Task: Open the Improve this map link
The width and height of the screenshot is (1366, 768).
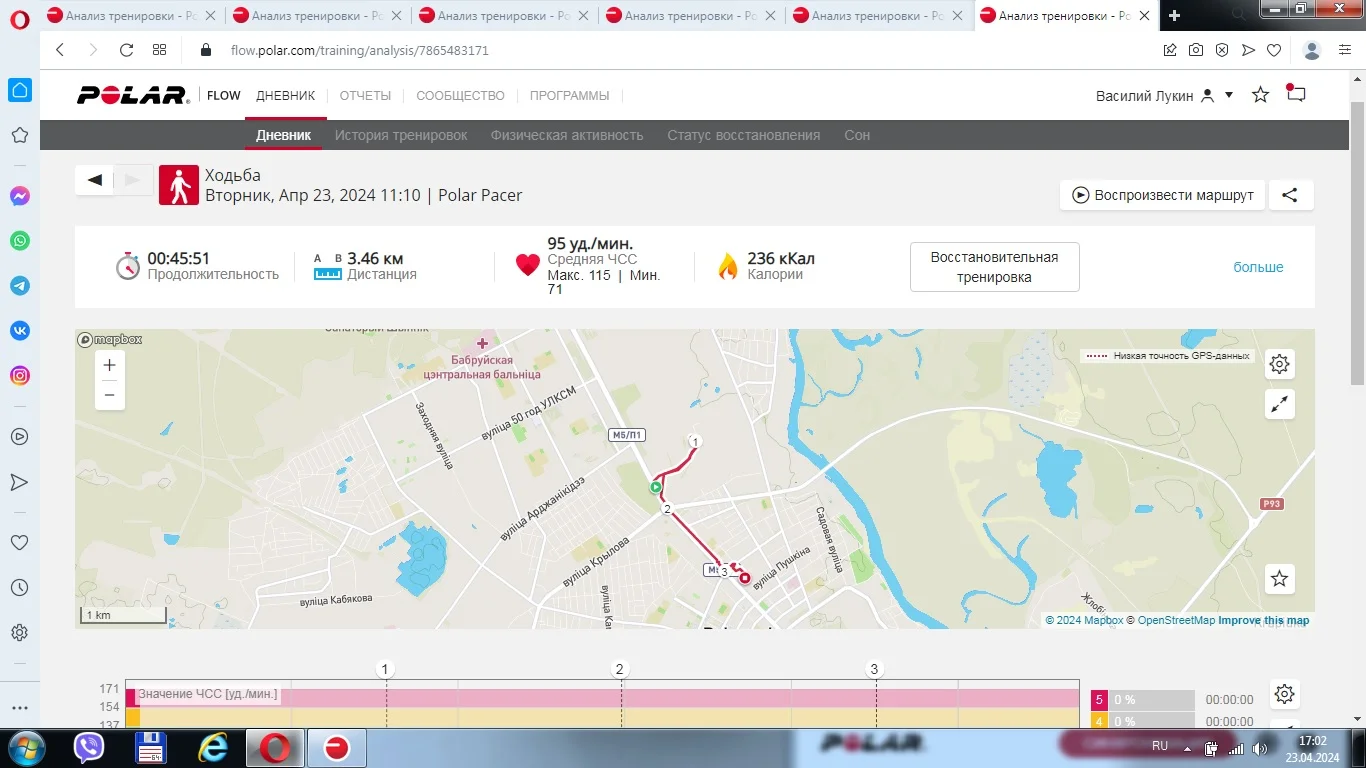Action: pos(1264,620)
